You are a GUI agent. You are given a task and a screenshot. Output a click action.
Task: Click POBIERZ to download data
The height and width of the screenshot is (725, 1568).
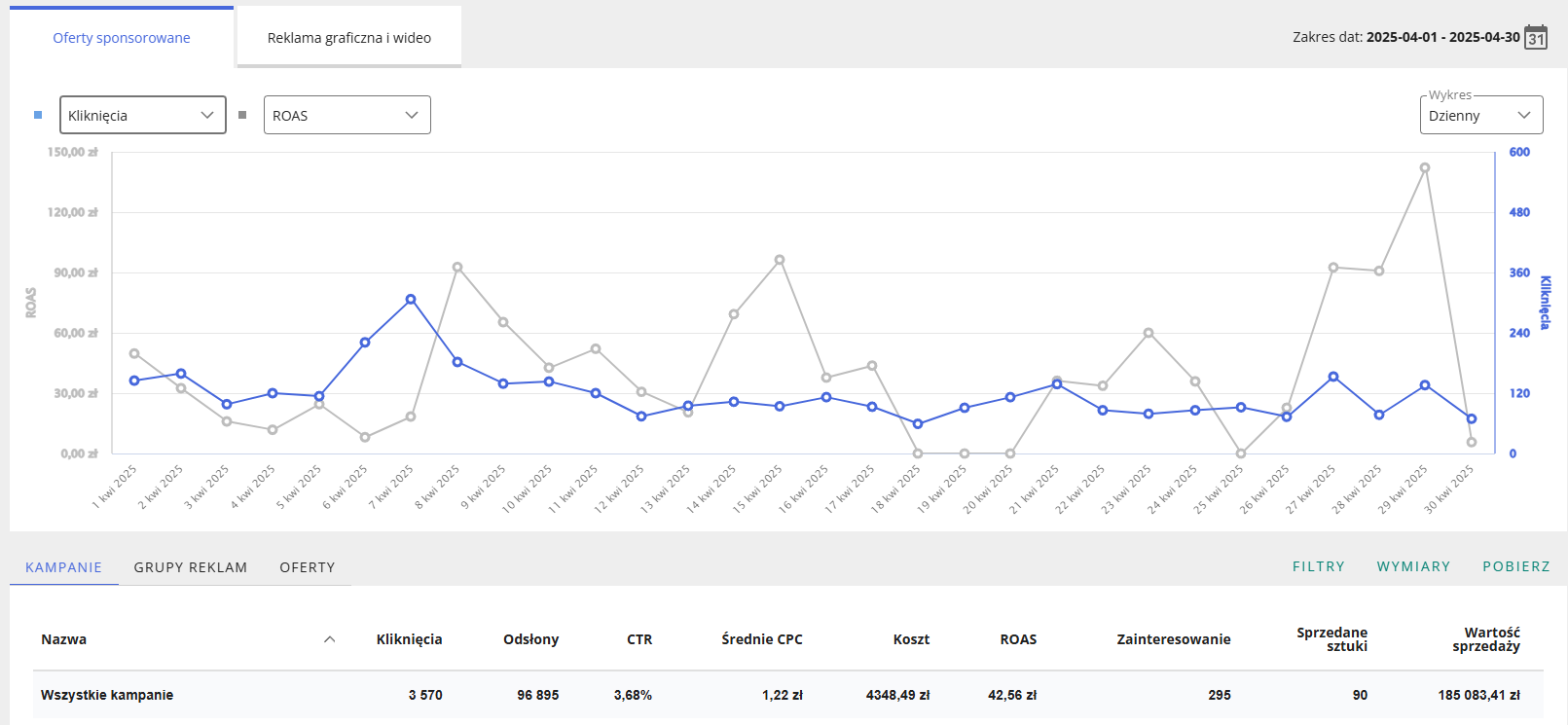tap(1516, 566)
